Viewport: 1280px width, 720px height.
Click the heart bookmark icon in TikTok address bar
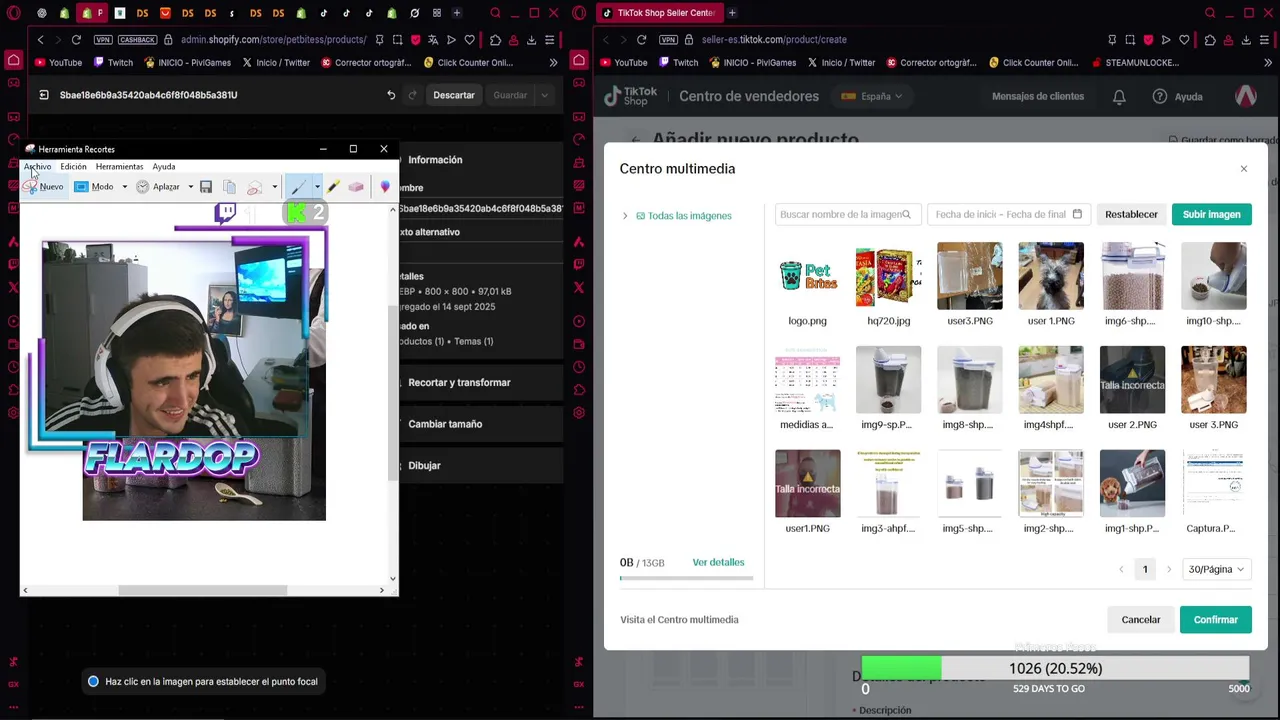(x=1184, y=40)
